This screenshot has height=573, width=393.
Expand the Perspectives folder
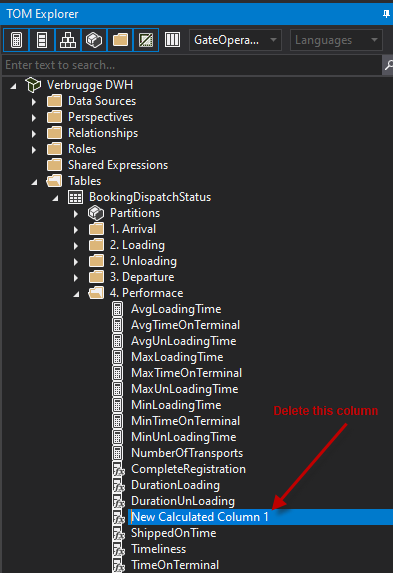(34, 118)
